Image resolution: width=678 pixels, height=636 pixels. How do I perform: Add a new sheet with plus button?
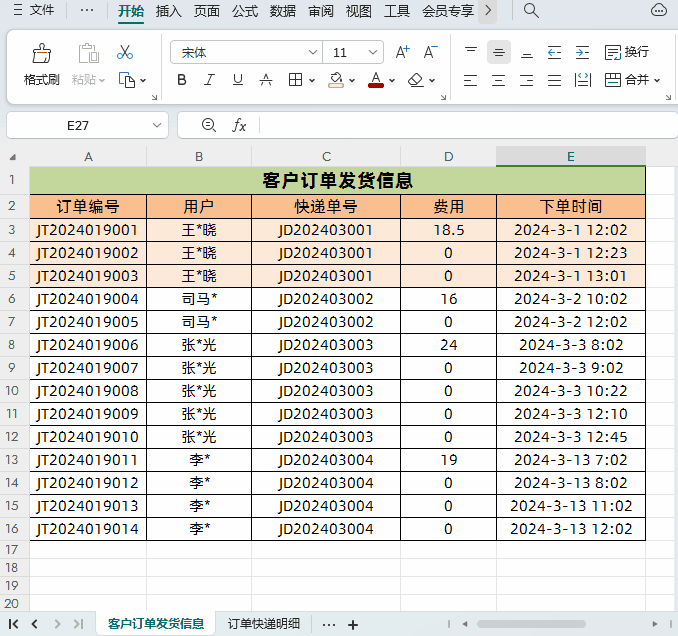[353, 625]
